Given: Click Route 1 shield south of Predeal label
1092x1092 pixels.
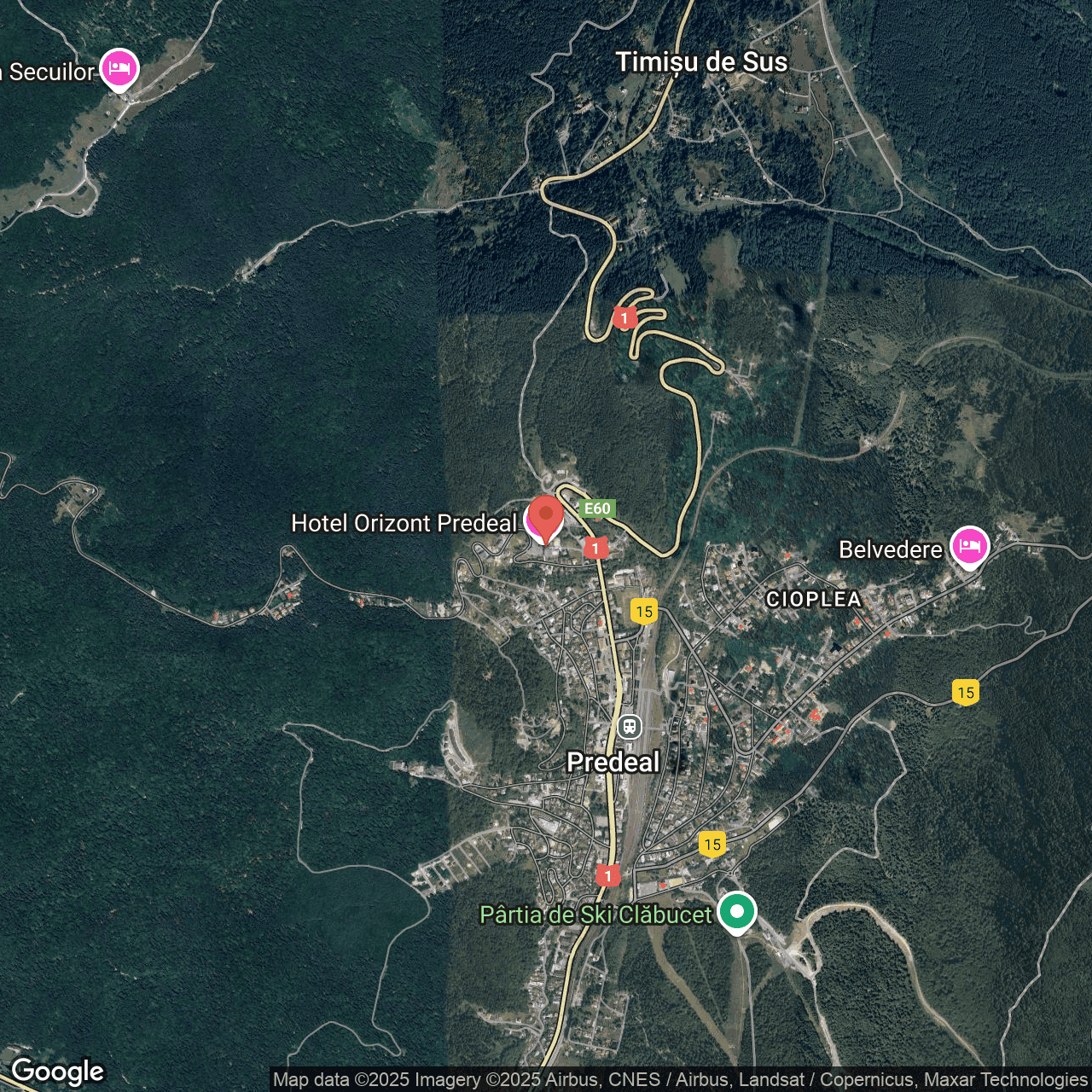Looking at the screenshot, I should point(607,875).
